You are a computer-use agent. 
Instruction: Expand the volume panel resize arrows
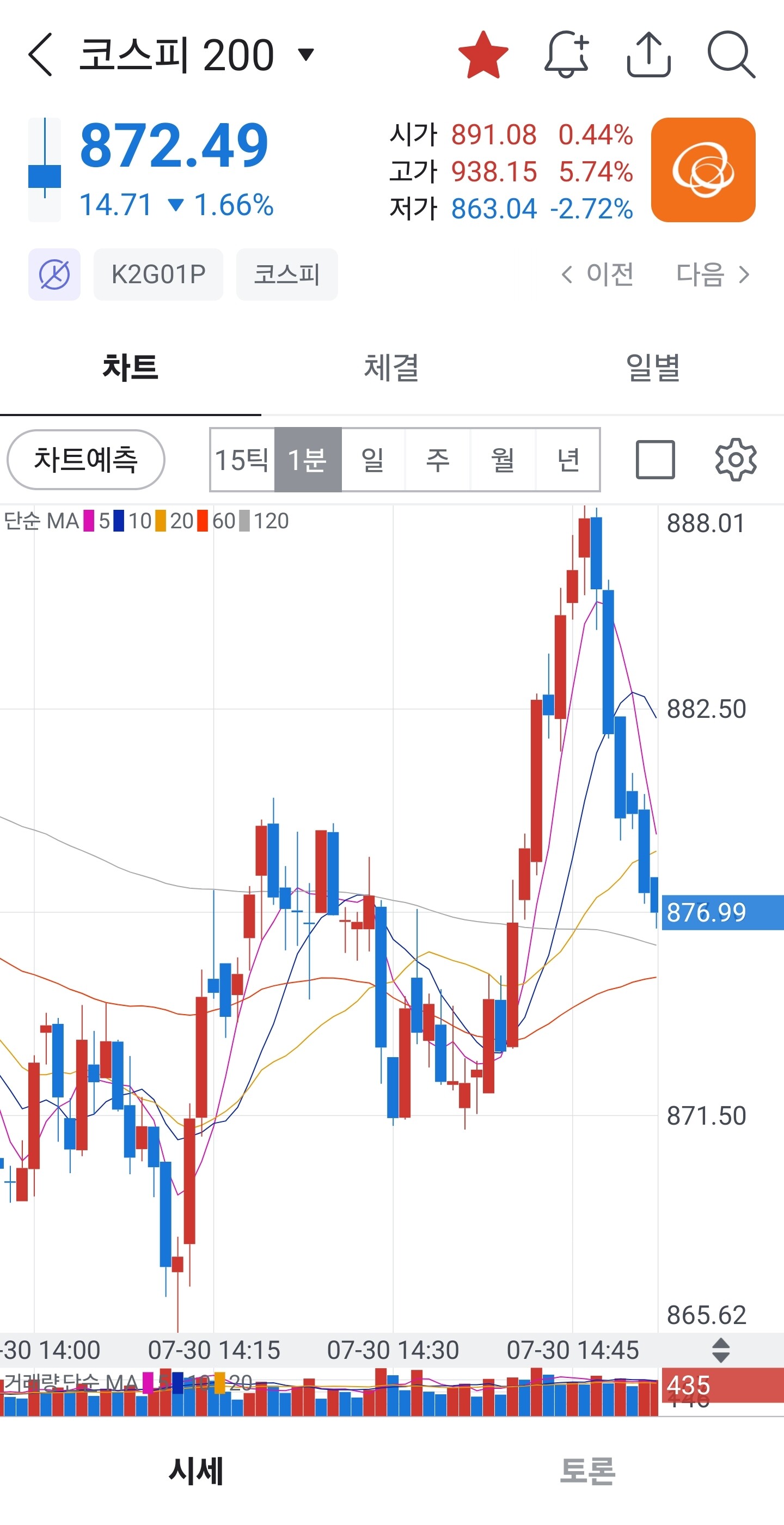click(x=721, y=1350)
